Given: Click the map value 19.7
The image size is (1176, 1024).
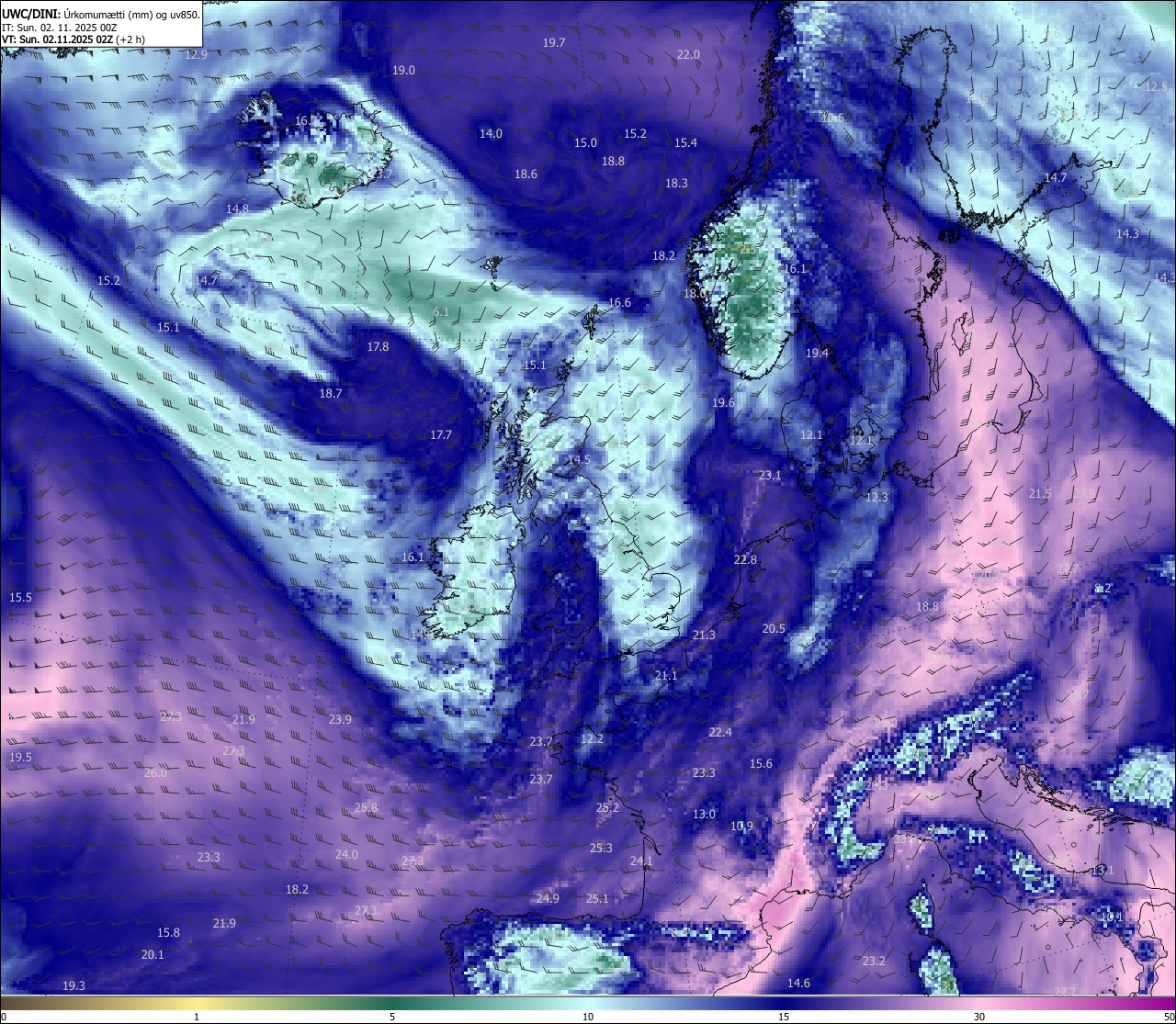Looking at the screenshot, I should [554, 43].
